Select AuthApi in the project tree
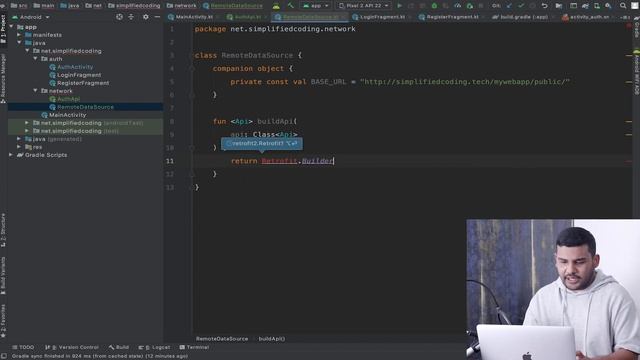This screenshot has height=360, width=640. 68,99
